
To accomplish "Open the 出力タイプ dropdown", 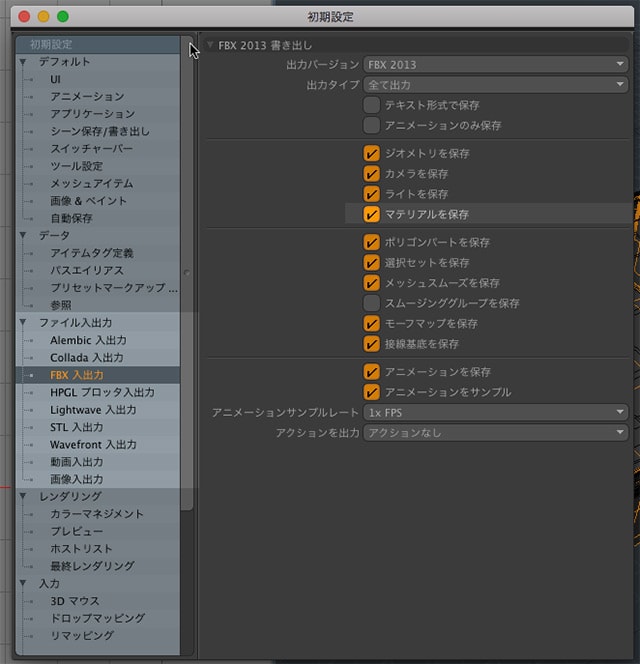I will coord(495,85).
